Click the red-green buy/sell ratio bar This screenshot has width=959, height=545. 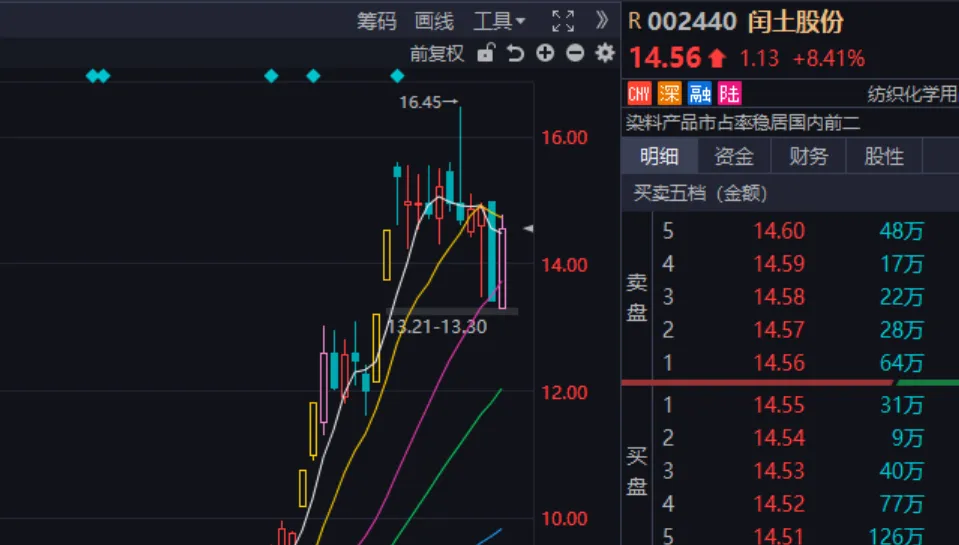[x=790, y=383]
